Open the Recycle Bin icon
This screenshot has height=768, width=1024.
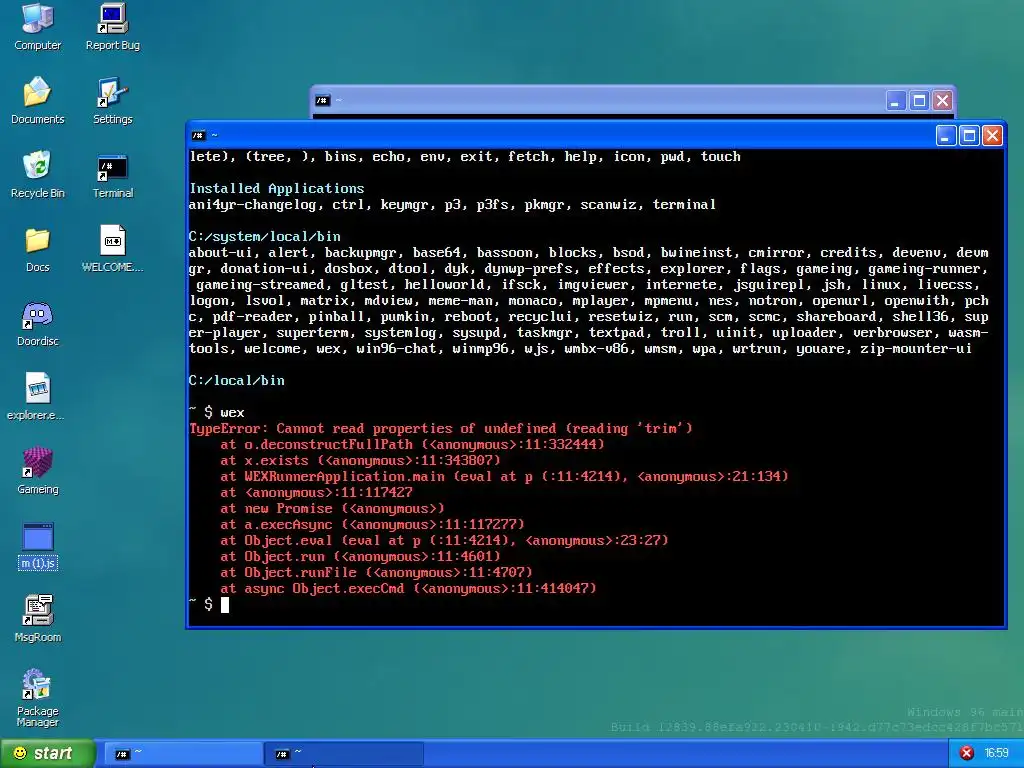37,174
